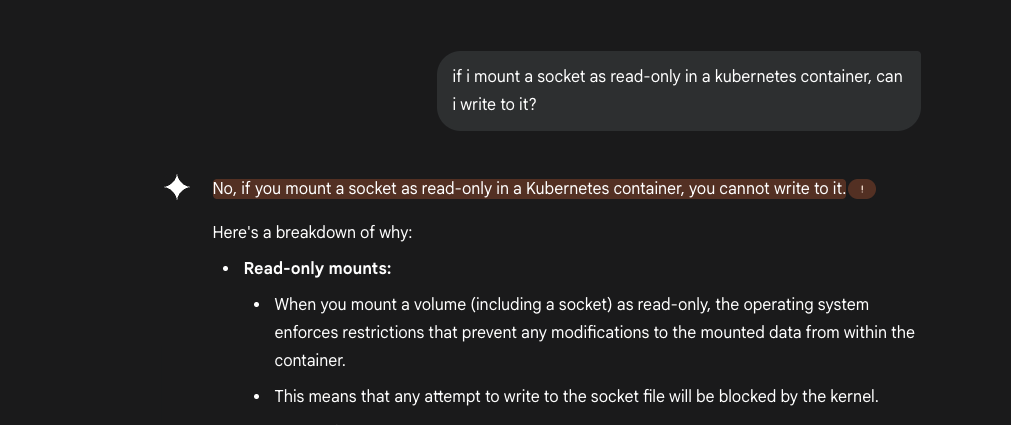
Task: Click the single word 'container.' line
Action: (310, 361)
